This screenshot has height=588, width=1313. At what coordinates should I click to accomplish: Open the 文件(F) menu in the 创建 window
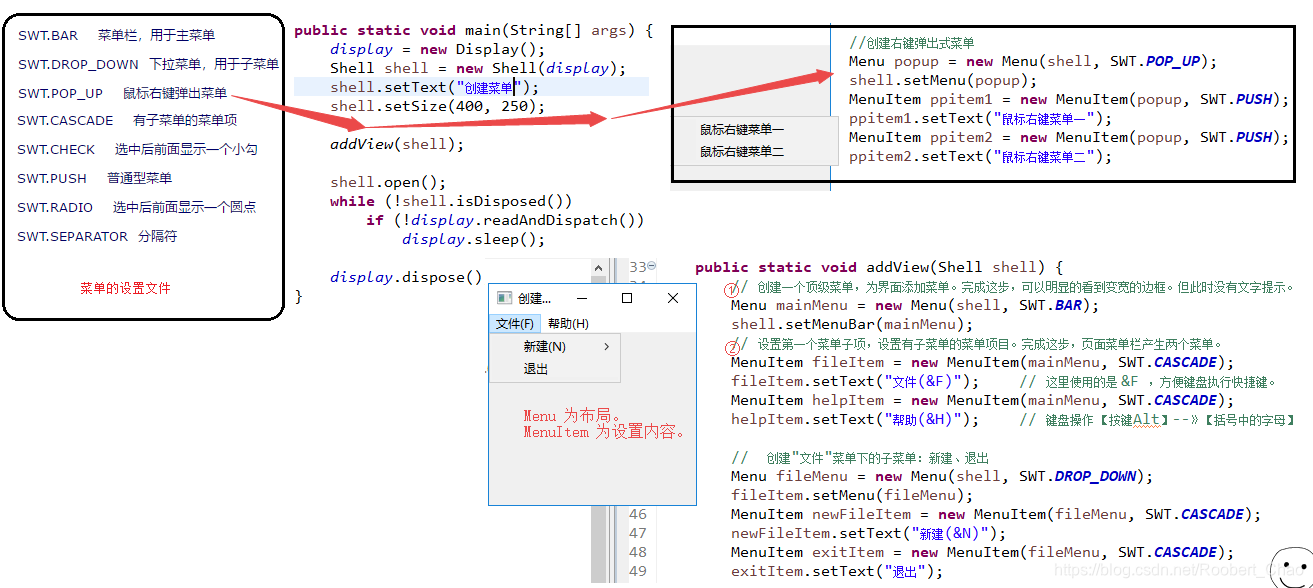tap(515, 324)
